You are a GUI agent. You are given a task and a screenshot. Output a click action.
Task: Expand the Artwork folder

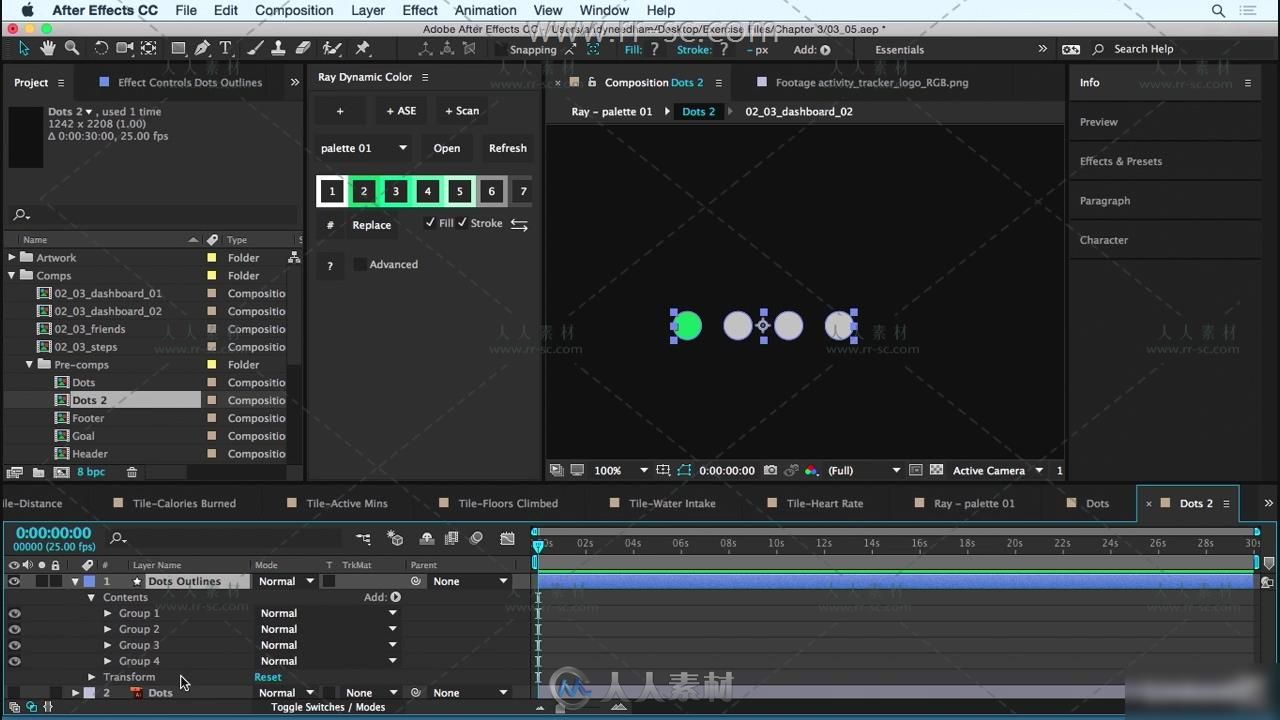(12, 258)
